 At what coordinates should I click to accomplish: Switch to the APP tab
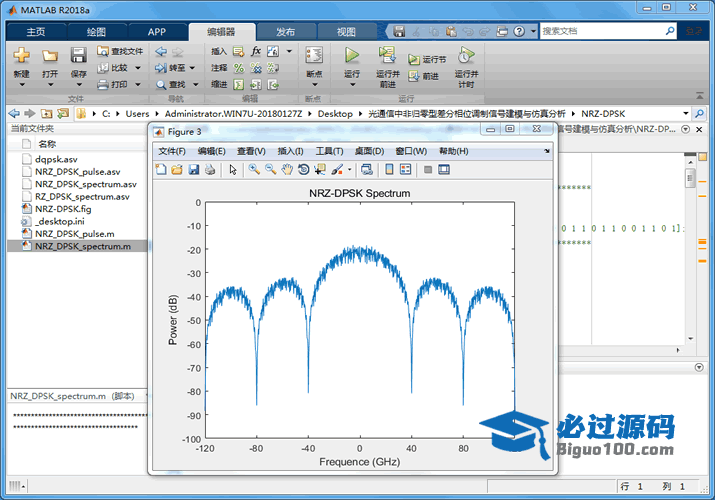[x=156, y=31]
